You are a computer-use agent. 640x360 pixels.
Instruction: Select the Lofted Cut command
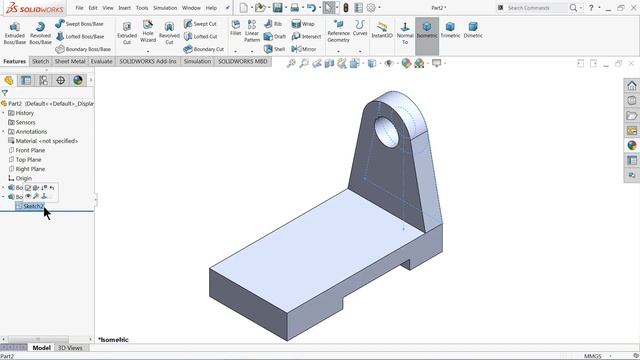click(200, 36)
